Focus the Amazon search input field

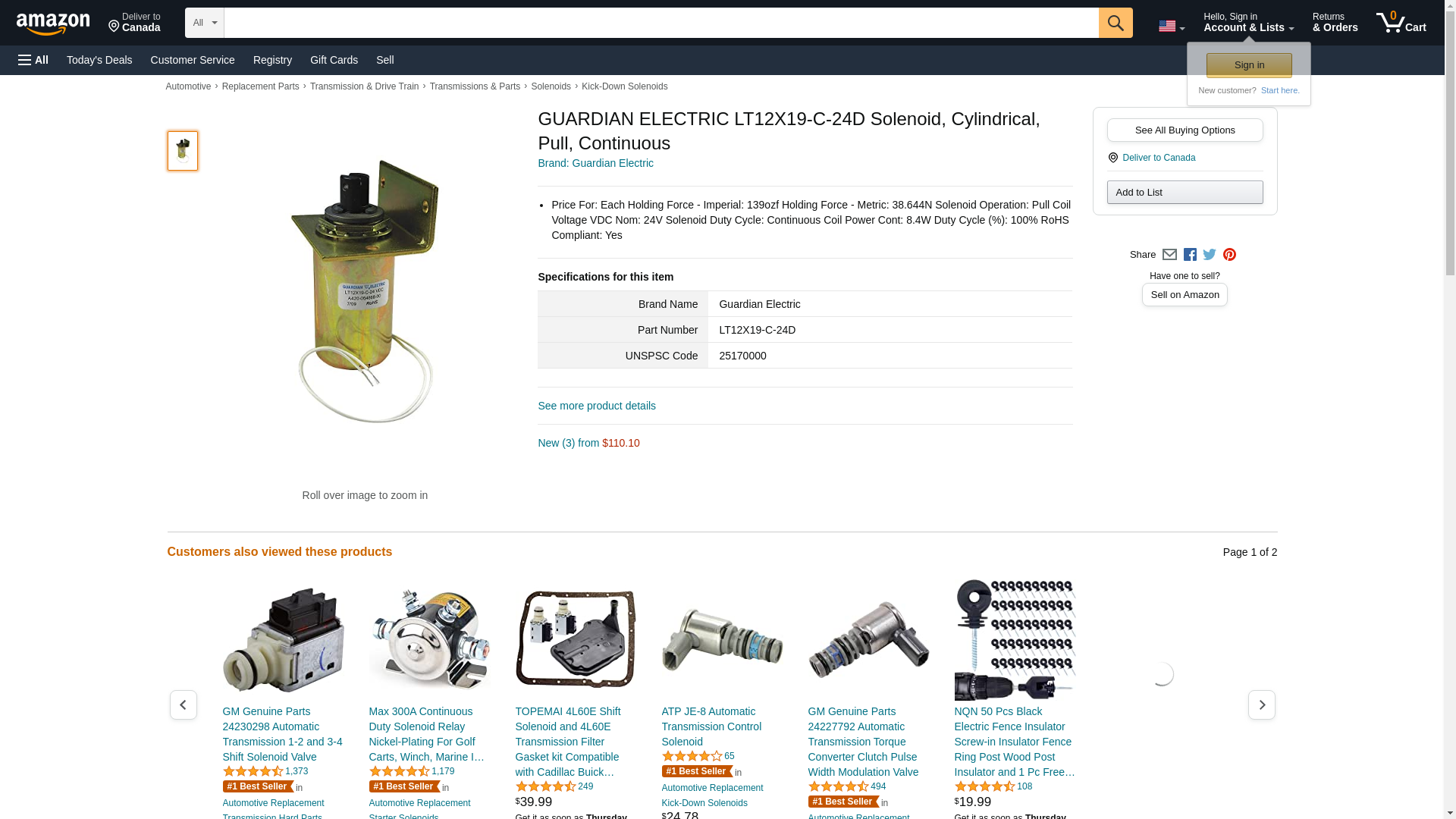(x=661, y=23)
